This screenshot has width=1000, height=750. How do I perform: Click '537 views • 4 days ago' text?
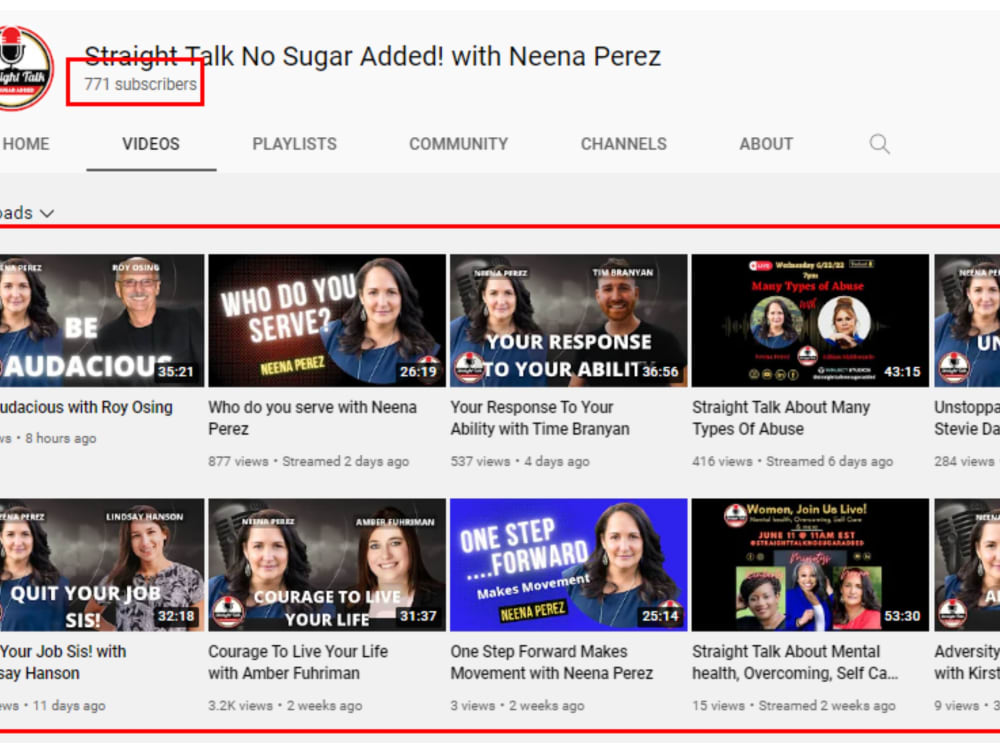(520, 461)
